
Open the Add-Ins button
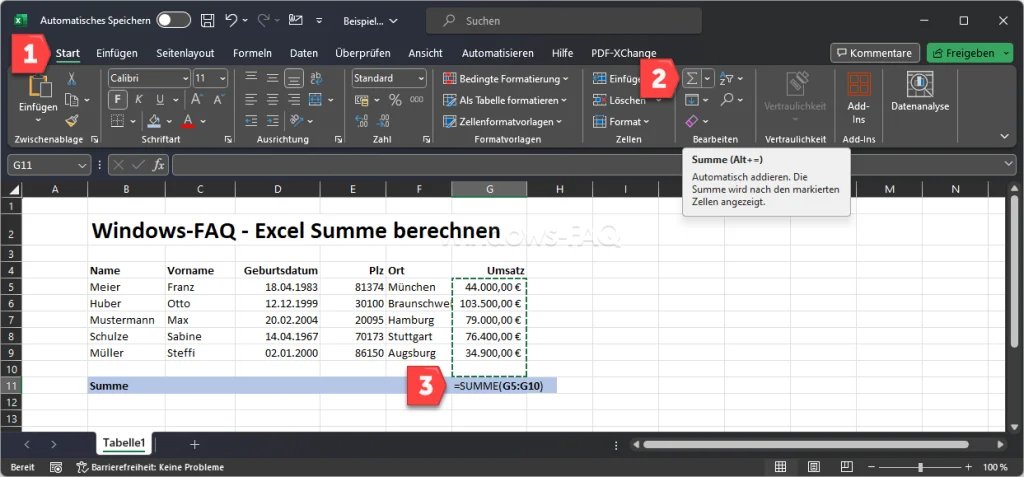[x=858, y=98]
